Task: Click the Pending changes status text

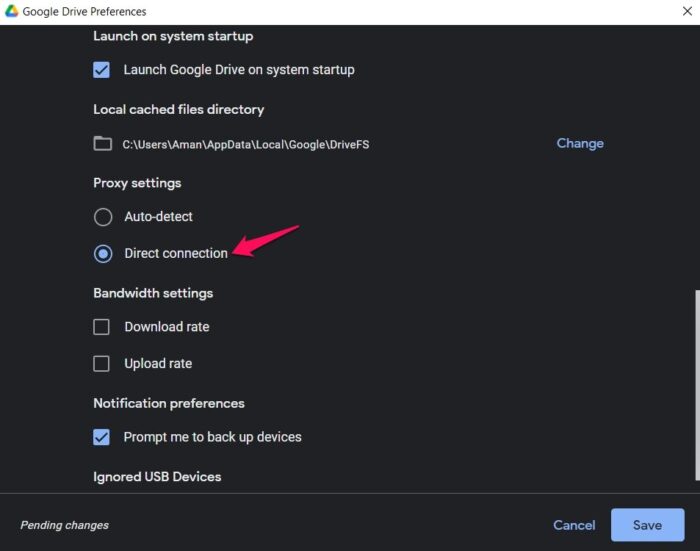Action: coord(64,525)
